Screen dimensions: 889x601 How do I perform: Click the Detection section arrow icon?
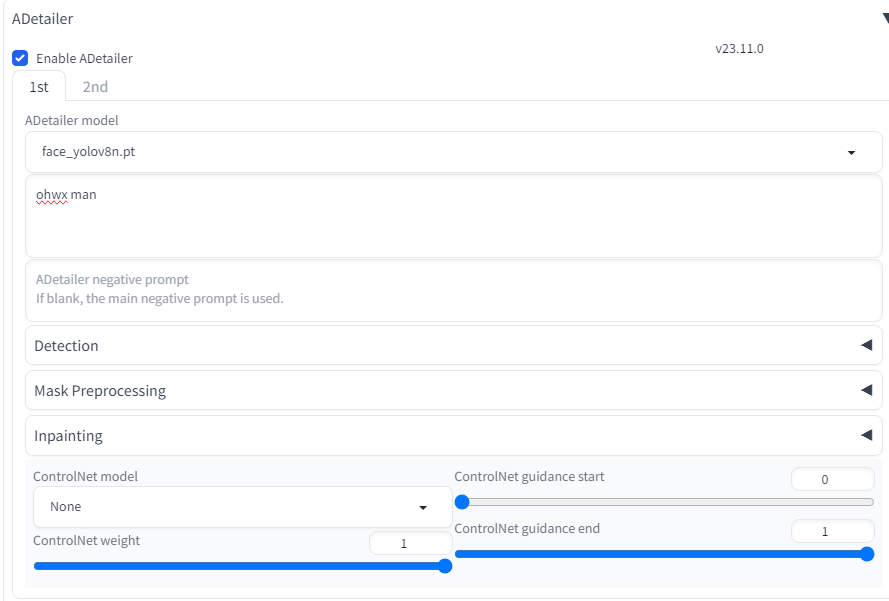(x=866, y=345)
